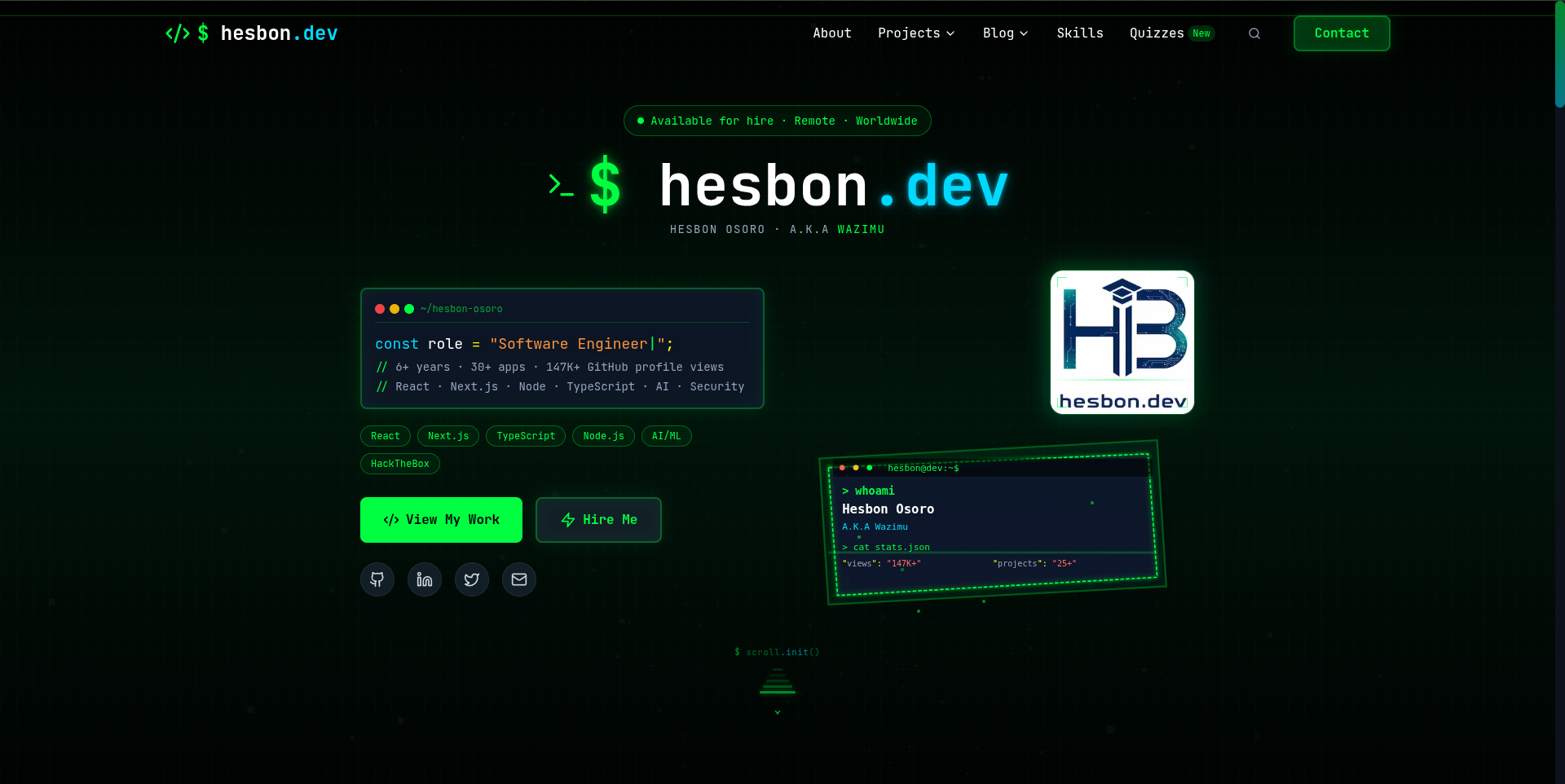Click the "WAZIMU" alias text
Viewport: 1565px width, 784px height.
(x=861, y=230)
